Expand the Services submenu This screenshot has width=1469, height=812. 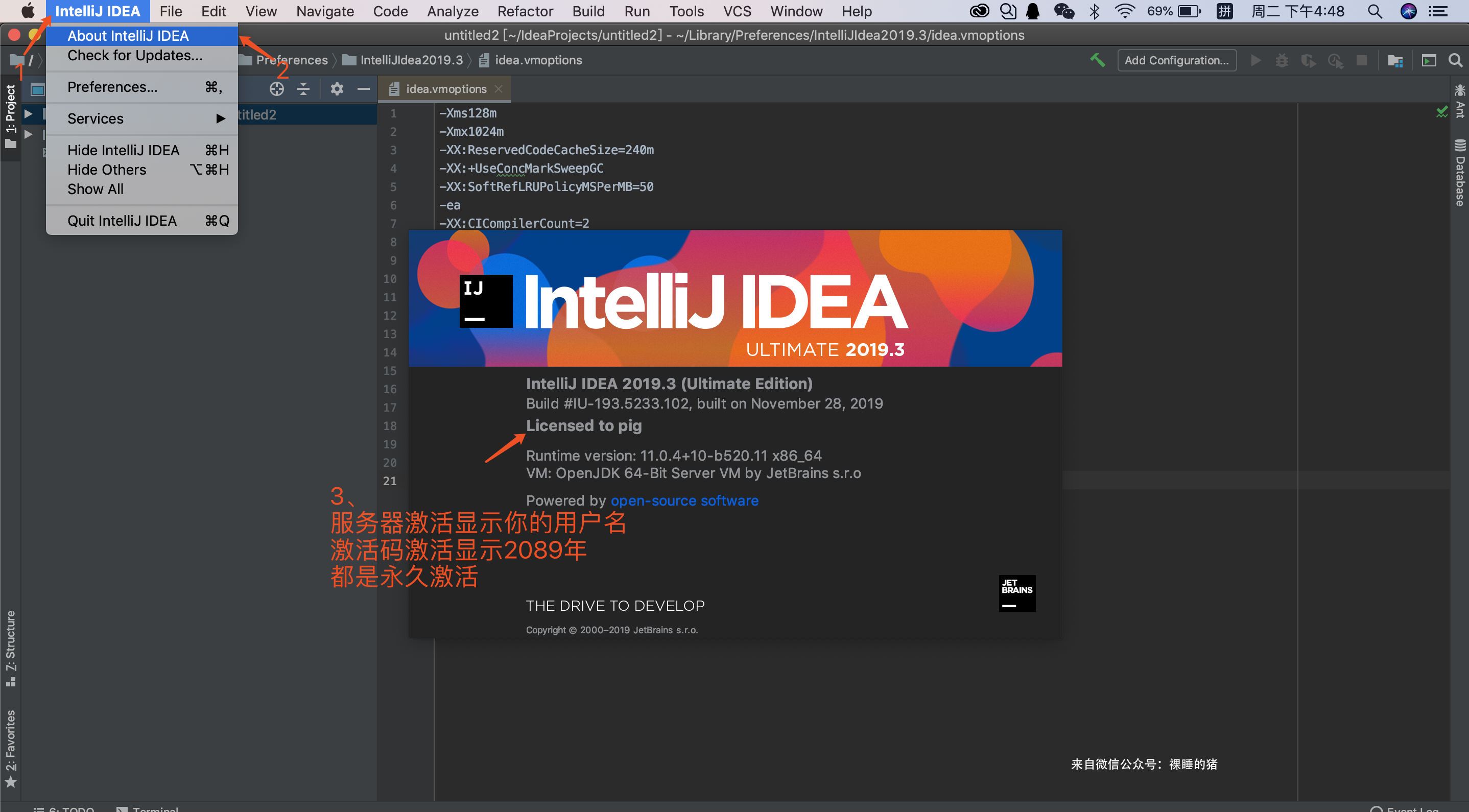141,118
